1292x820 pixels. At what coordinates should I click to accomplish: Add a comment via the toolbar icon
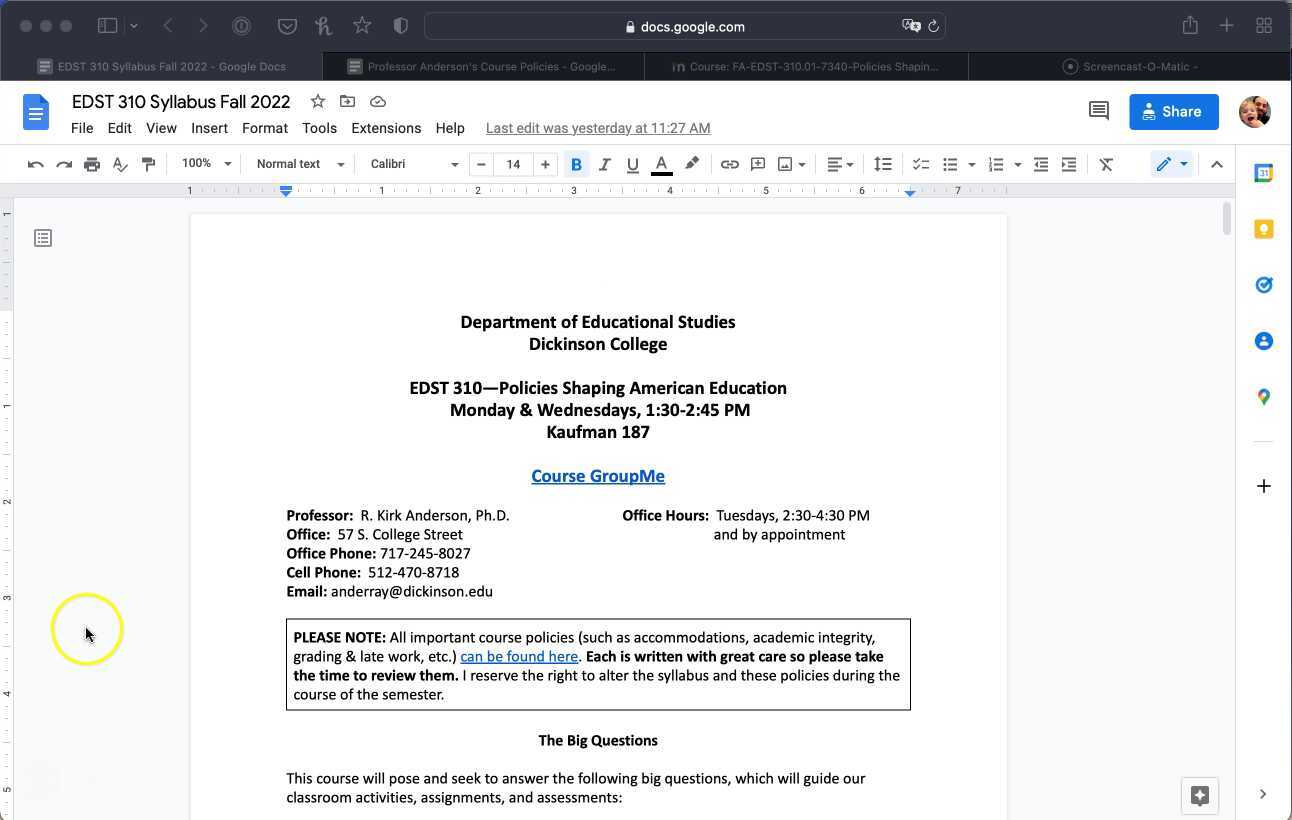pyautogui.click(x=757, y=163)
